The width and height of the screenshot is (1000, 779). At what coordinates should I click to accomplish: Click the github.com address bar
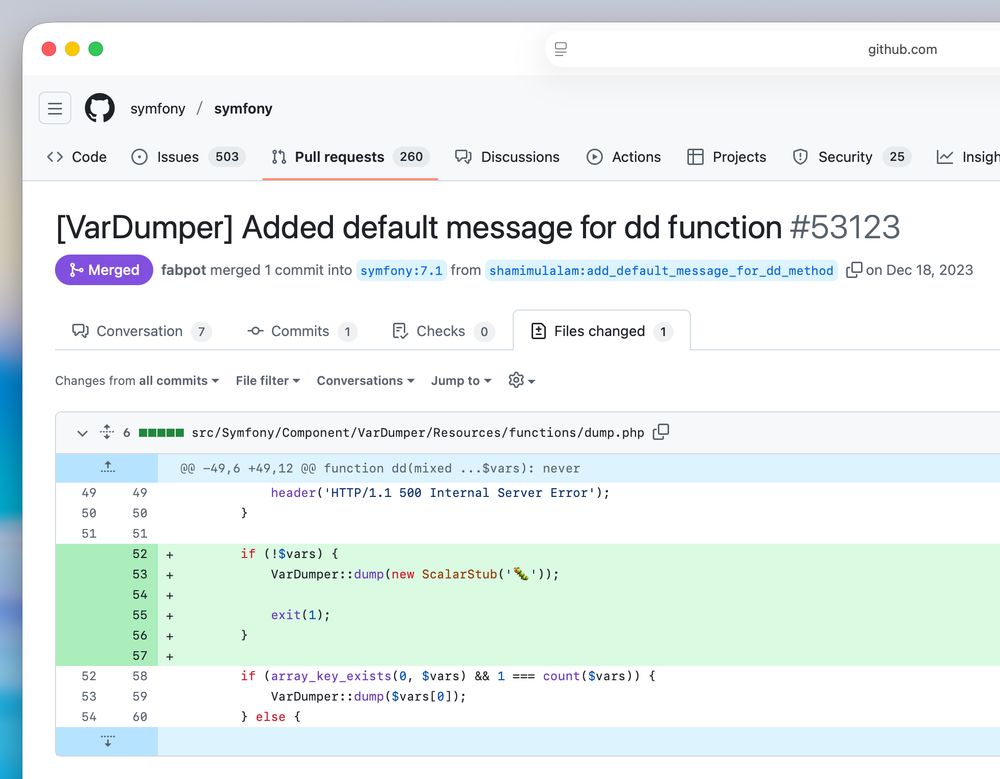[902, 49]
